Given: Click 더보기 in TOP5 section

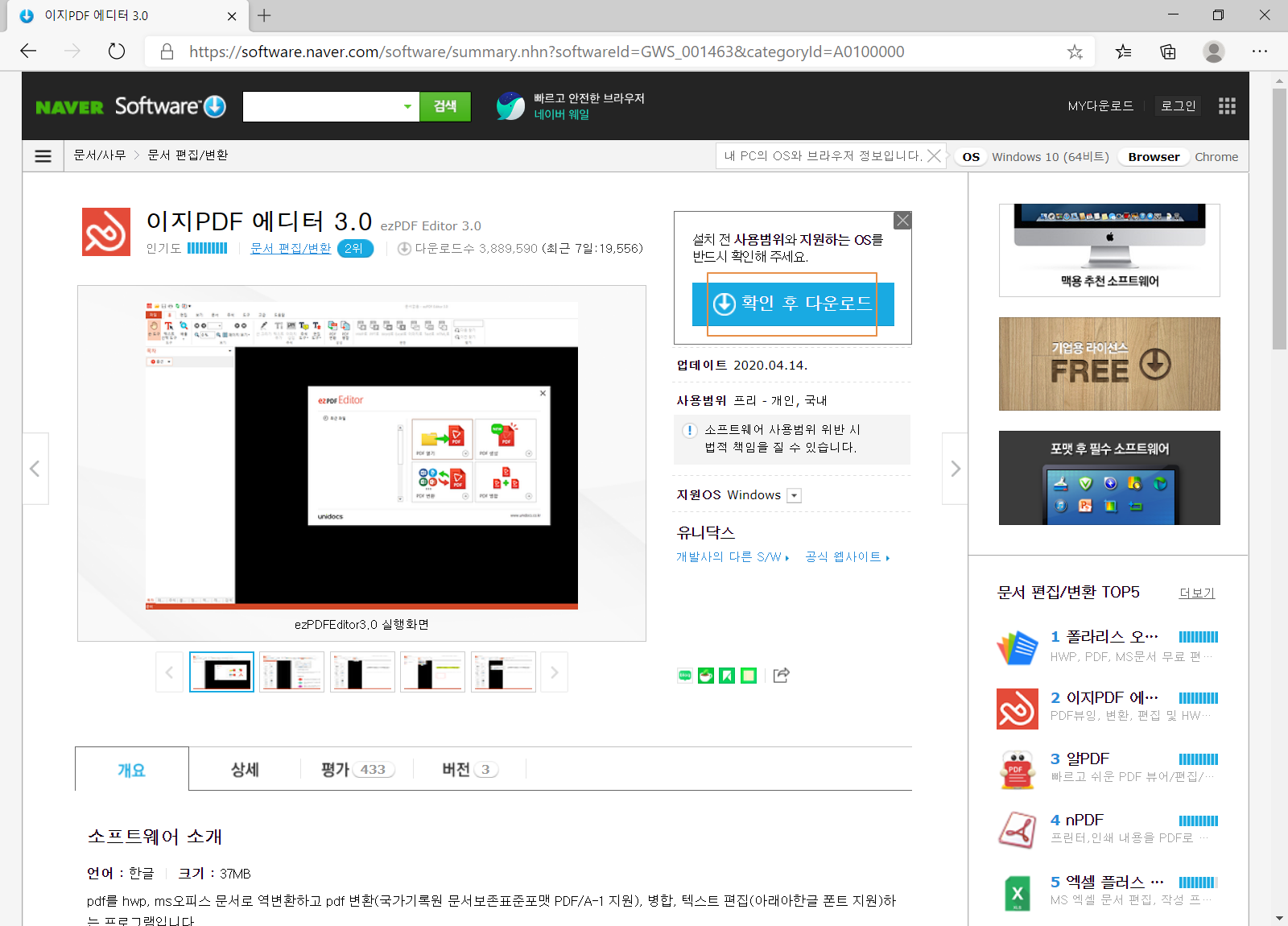Looking at the screenshot, I should [1197, 593].
